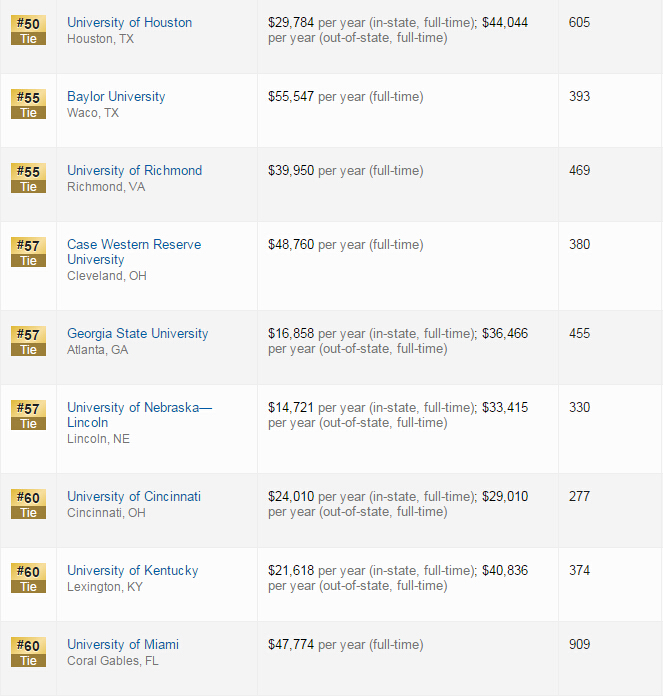Screen dimensions: 663x696
Task: Open the University of Miami link
Action: [123, 645]
